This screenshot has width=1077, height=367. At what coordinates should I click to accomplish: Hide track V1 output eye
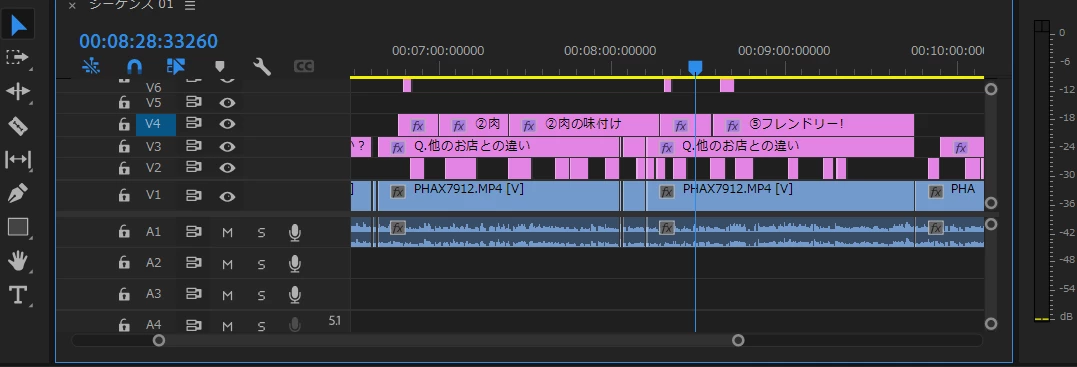227,196
